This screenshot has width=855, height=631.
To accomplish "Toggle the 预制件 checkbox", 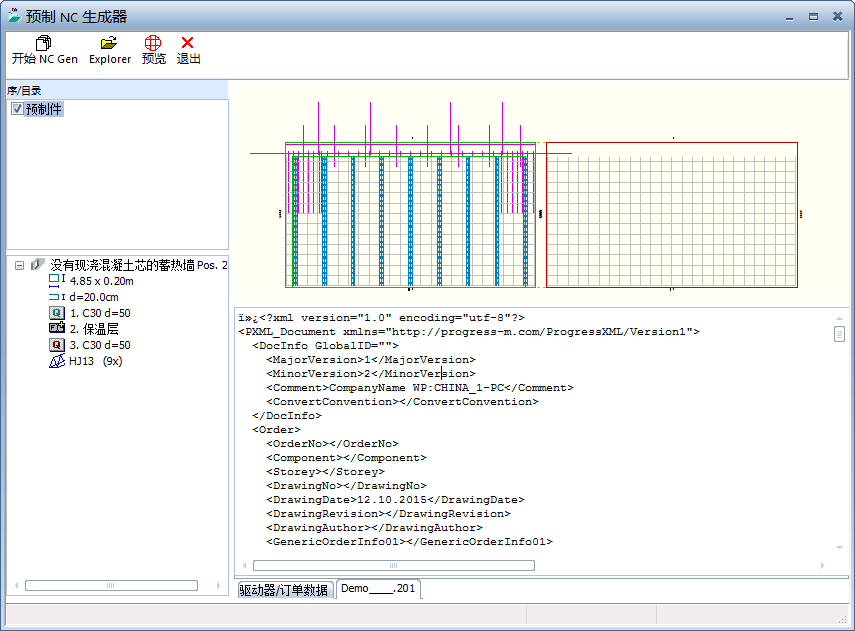I will 17,109.
